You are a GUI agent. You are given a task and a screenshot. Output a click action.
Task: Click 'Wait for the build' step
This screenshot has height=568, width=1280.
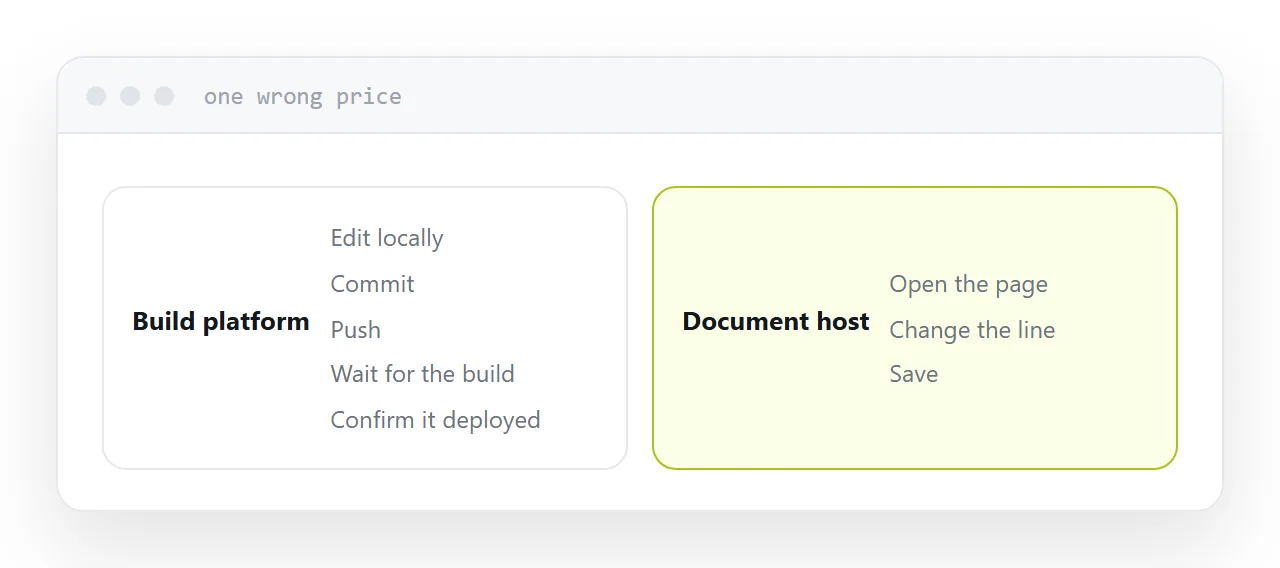[x=422, y=374]
